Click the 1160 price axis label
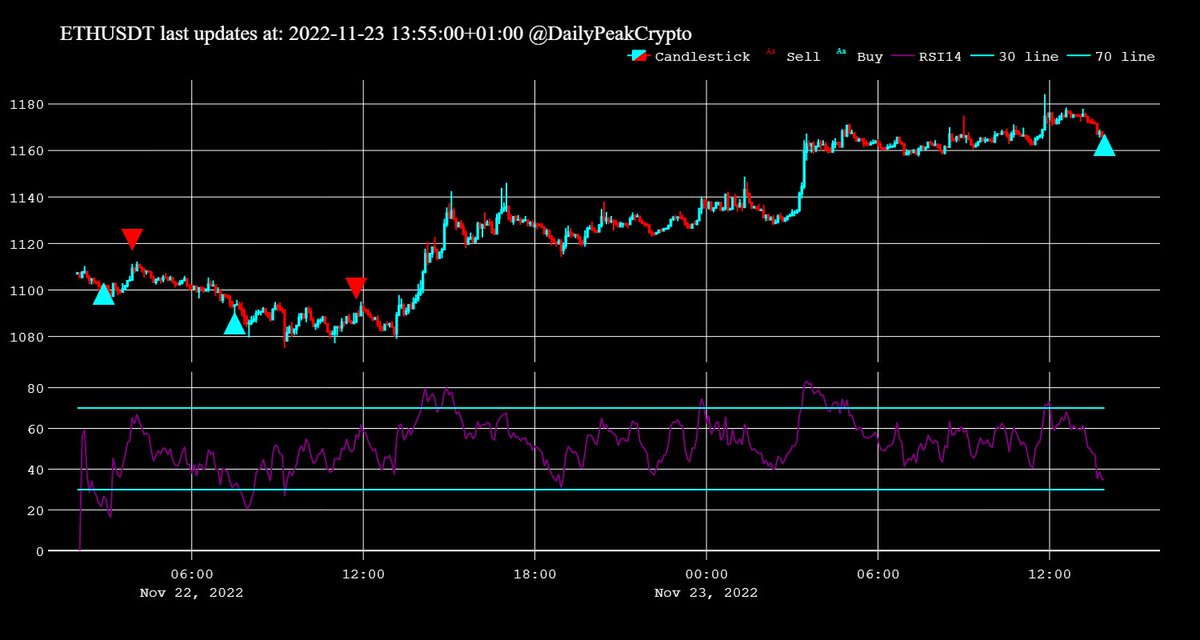 pos(28,151)
